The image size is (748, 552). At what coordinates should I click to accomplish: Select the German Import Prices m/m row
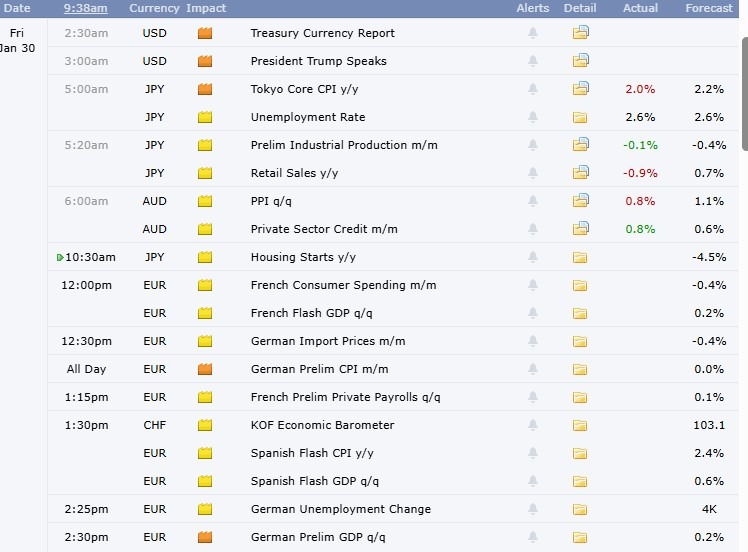click(327, 341)
